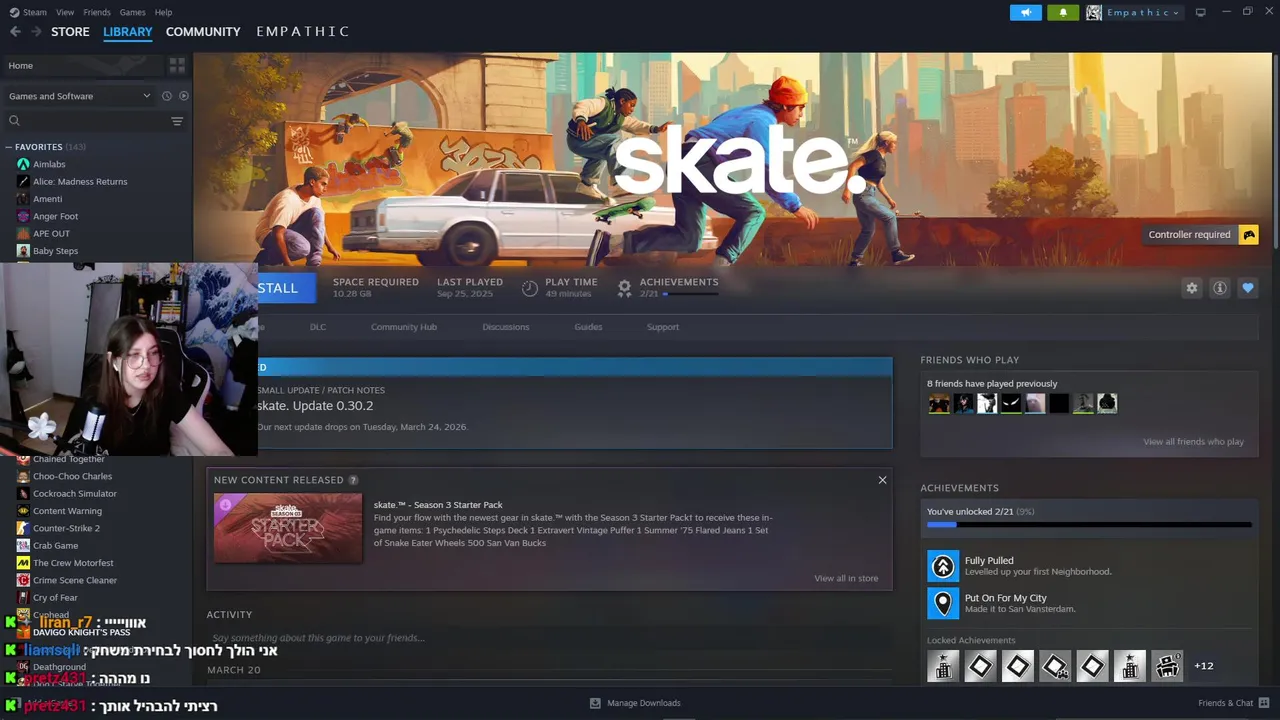The image size is (1280, 720).
Task: Open the View menu
Action: click(x=65, y=12)
